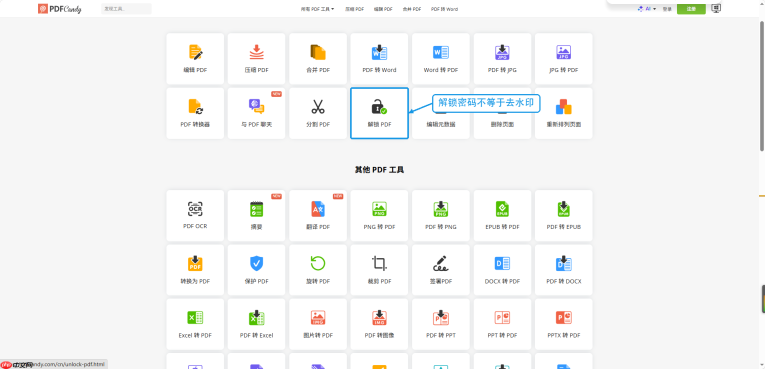This screenshot has height=369, width=765.
Task: Open the 解锁 PDF padlock icon
Action: (x=379, y=106)
